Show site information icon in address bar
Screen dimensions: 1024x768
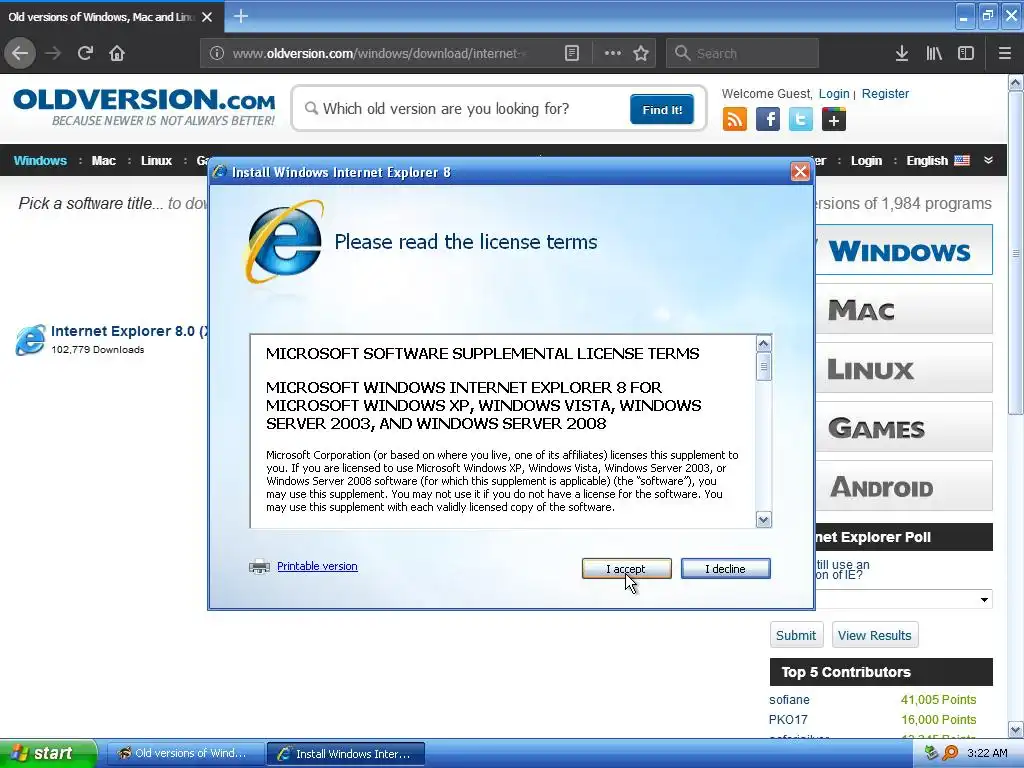[x=216, y=53]
